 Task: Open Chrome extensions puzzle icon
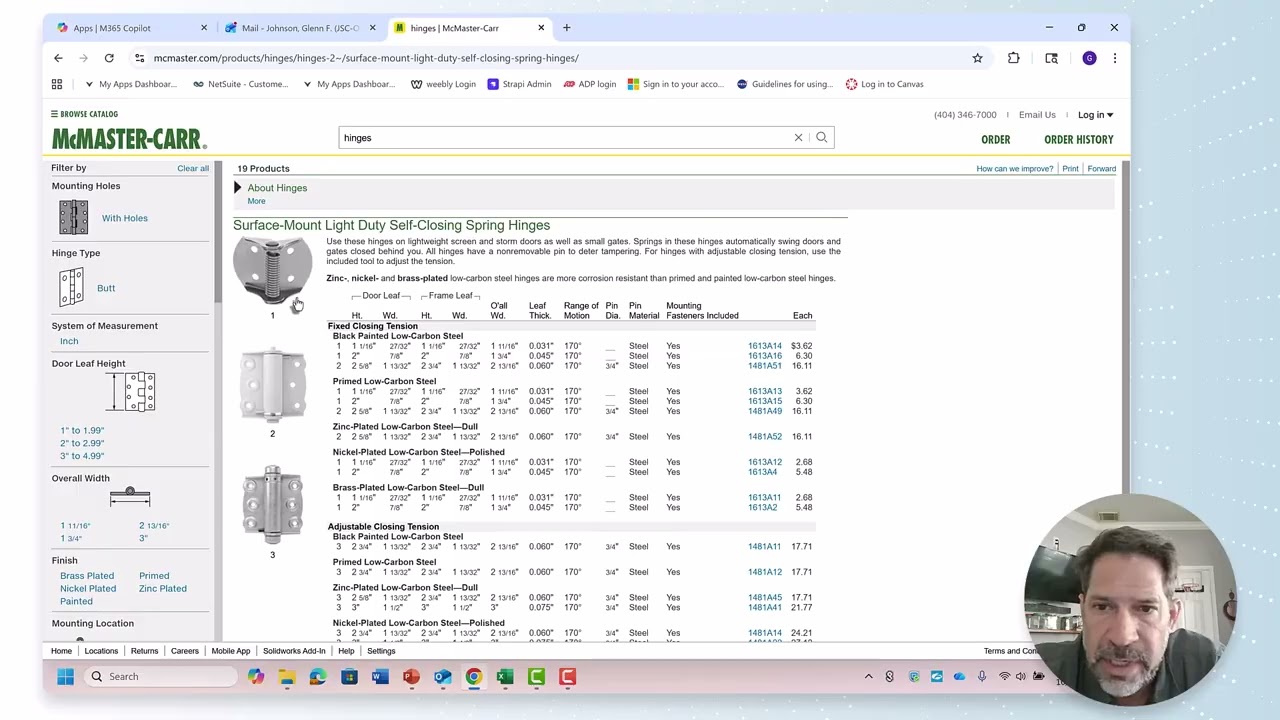(1013, 58)
